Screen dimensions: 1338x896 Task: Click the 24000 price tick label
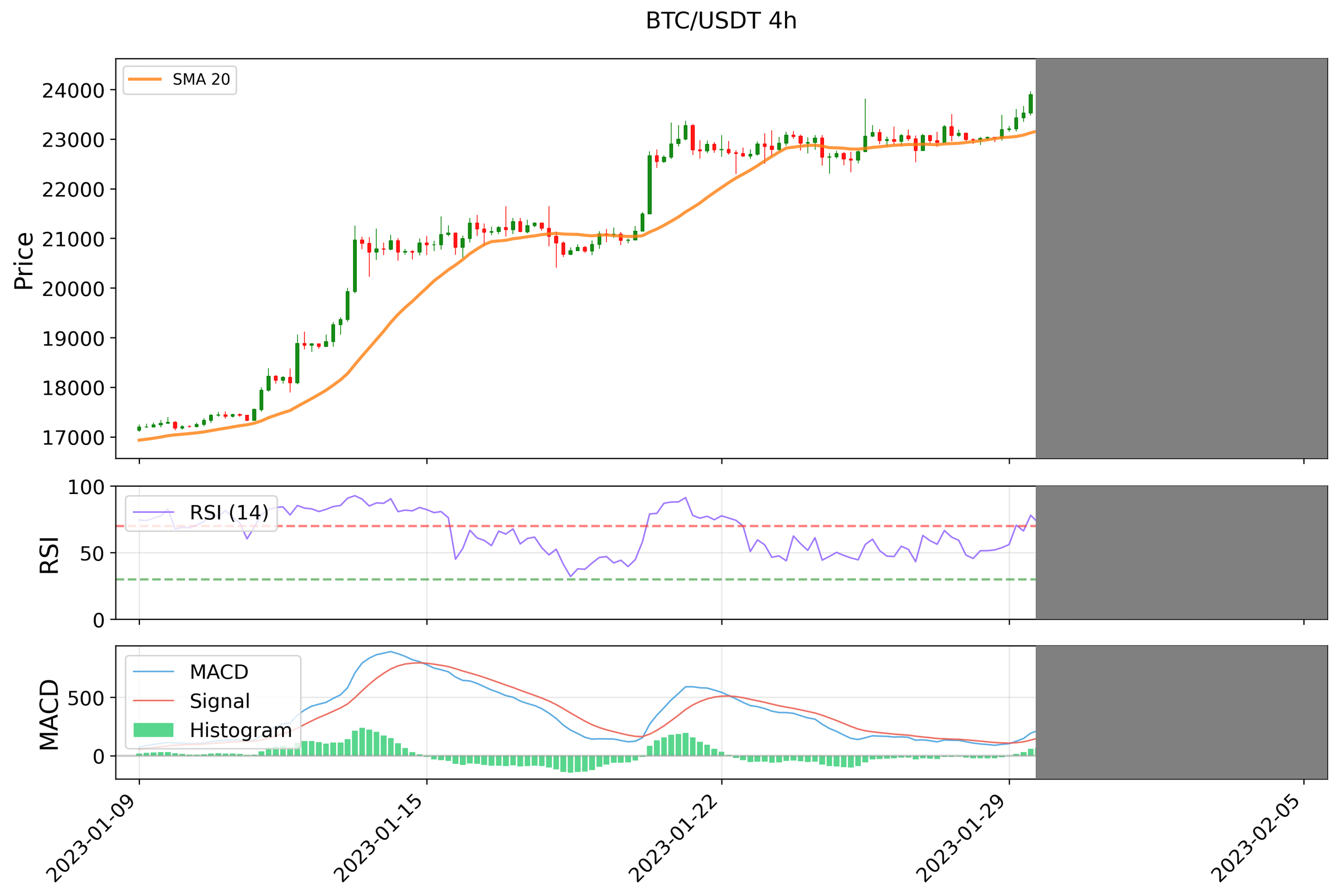pyautogui.click(x=74, y=90)
